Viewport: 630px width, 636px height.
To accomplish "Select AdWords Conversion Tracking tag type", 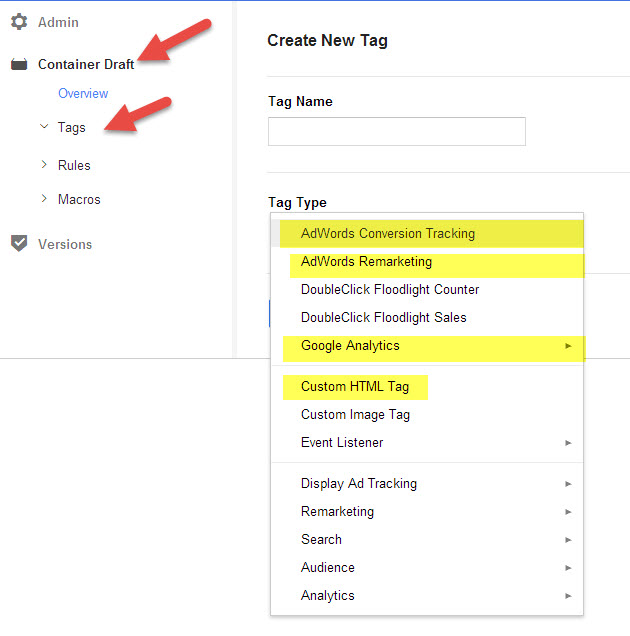I will [387, 233].
